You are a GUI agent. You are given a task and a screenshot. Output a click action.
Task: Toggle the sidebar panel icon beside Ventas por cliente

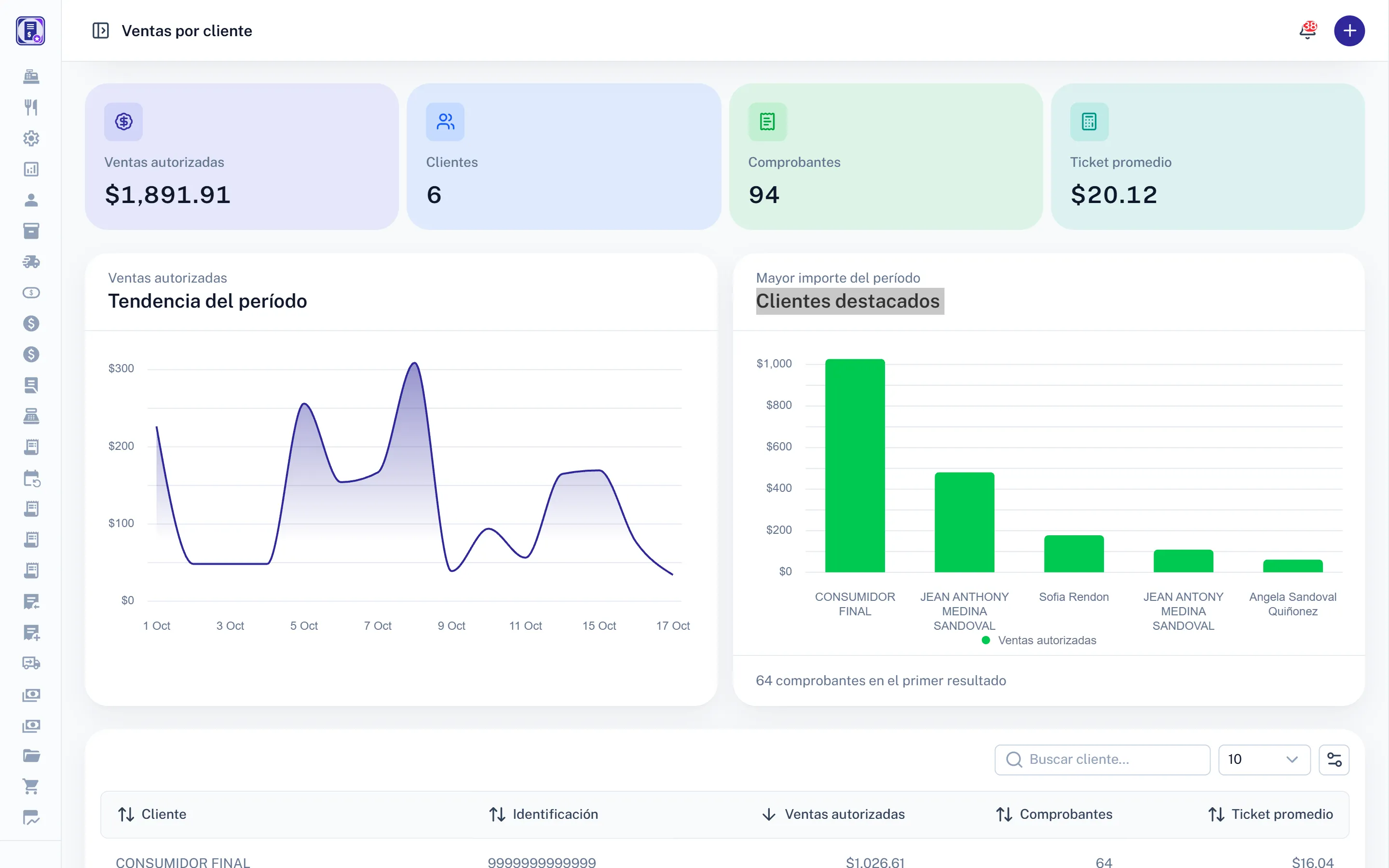pyautogui.click(x=100, y=30)
